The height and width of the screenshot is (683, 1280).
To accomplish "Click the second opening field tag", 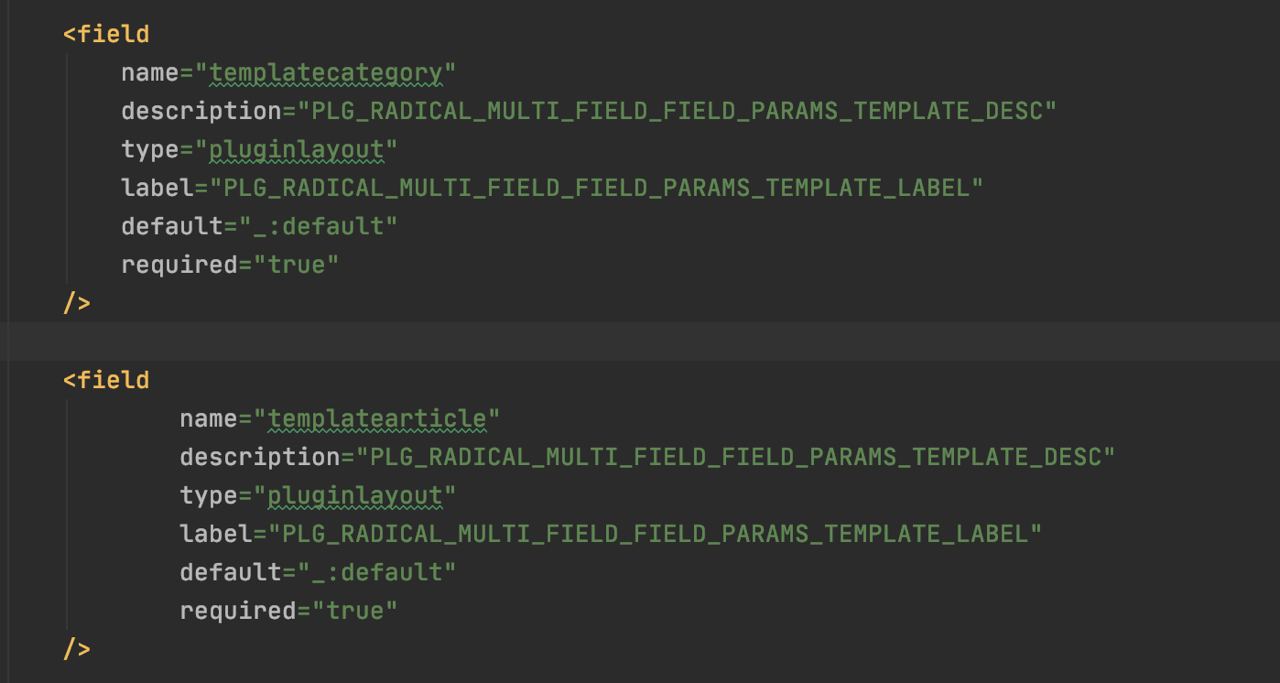I will tap(106, 380).
